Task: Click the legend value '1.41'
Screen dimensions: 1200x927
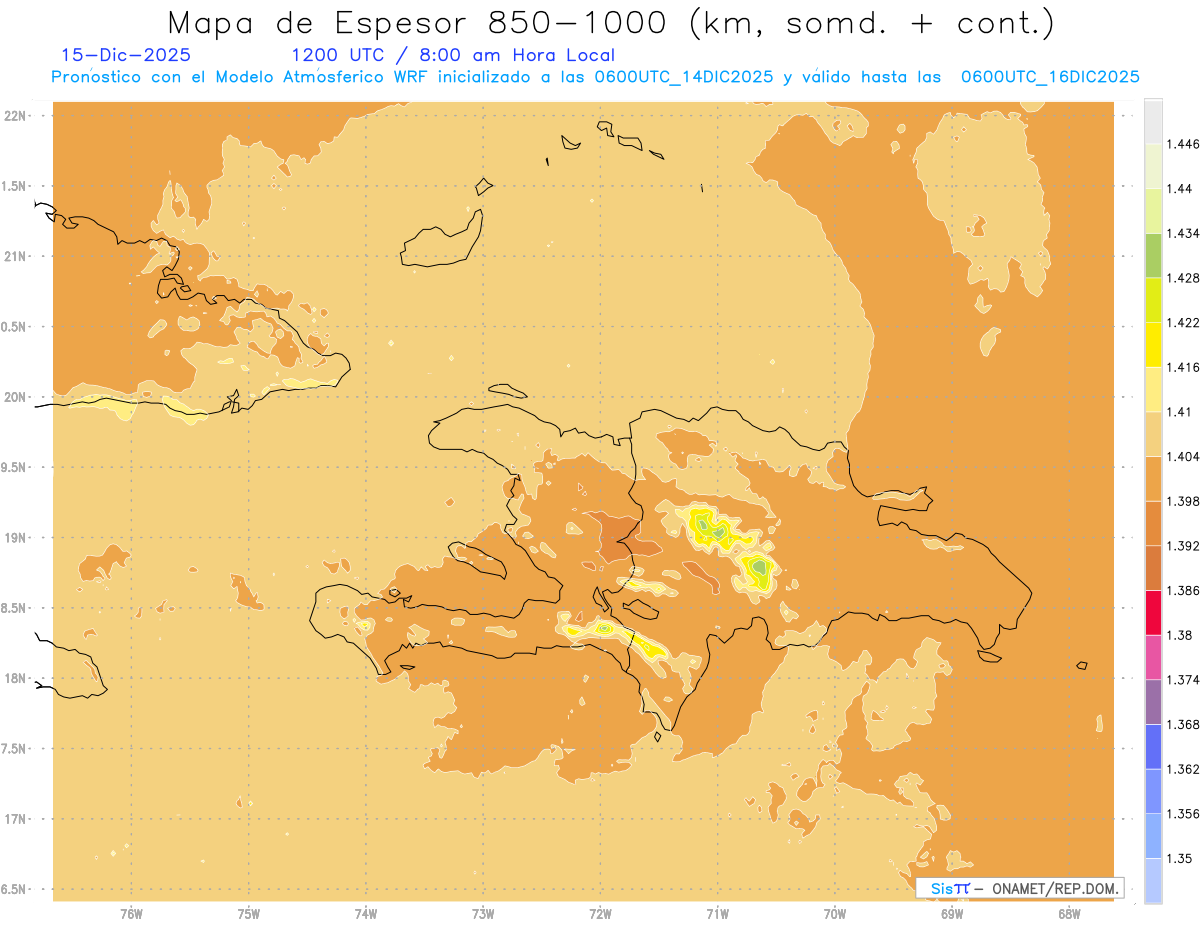Action: click(x=1180, y=411)
